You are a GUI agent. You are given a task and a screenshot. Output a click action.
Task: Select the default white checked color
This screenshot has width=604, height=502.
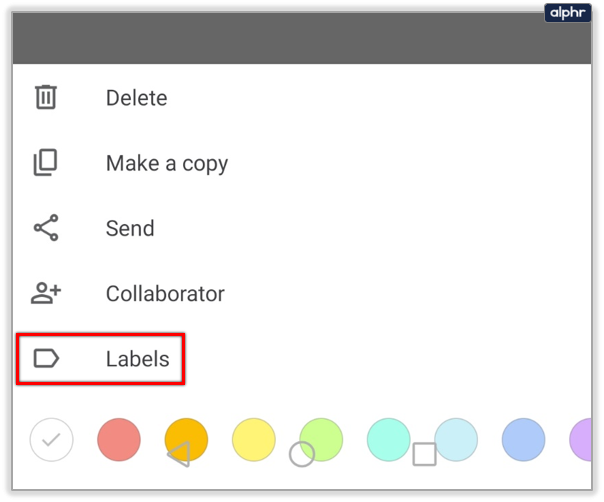point(51,439)
